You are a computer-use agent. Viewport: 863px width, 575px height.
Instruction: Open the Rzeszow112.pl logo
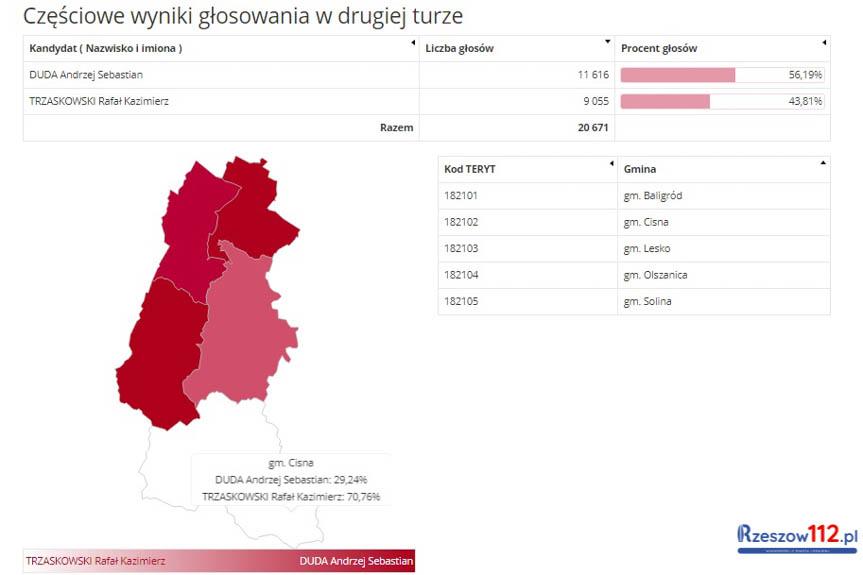pos(797,537)
